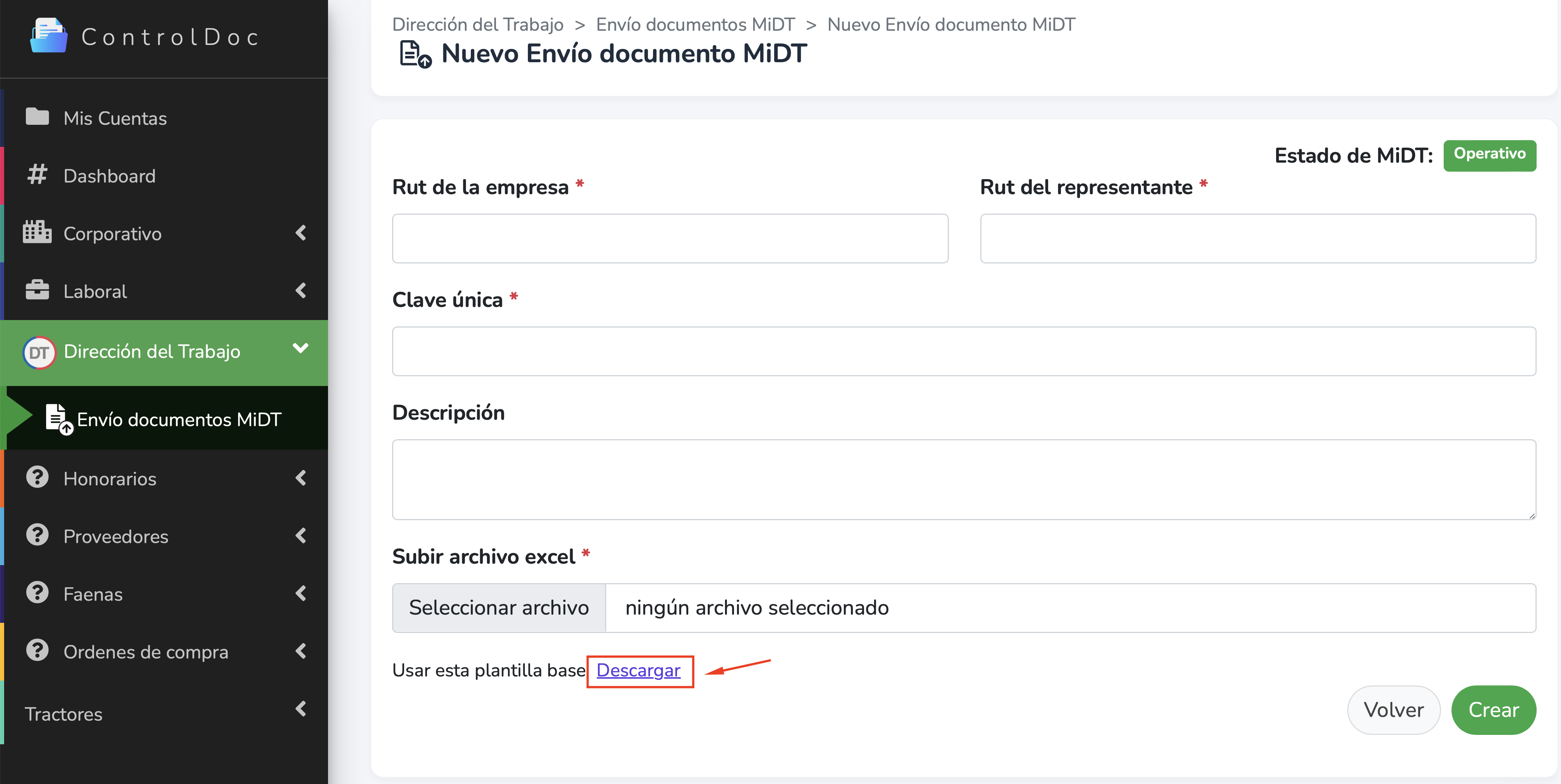Viewport: 1561px width, 784px height.
Task: Expand the Laboral submenu arrow
Action: pyautogui.click(x=301, y=290)
